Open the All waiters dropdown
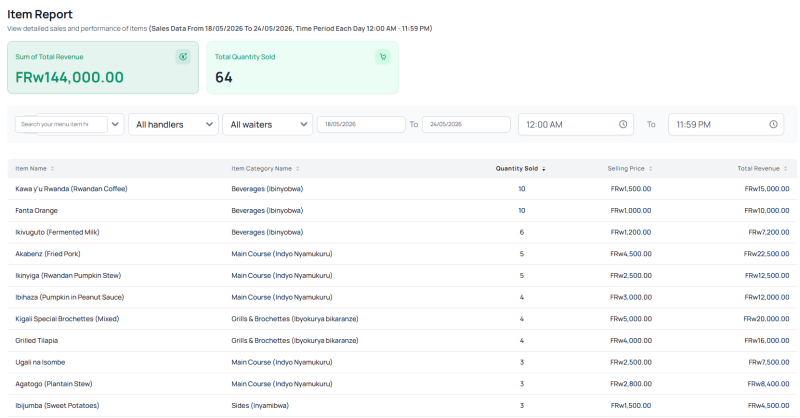This screenshot has width=800, height=418. pyautogui.click(x=267, y=125)
